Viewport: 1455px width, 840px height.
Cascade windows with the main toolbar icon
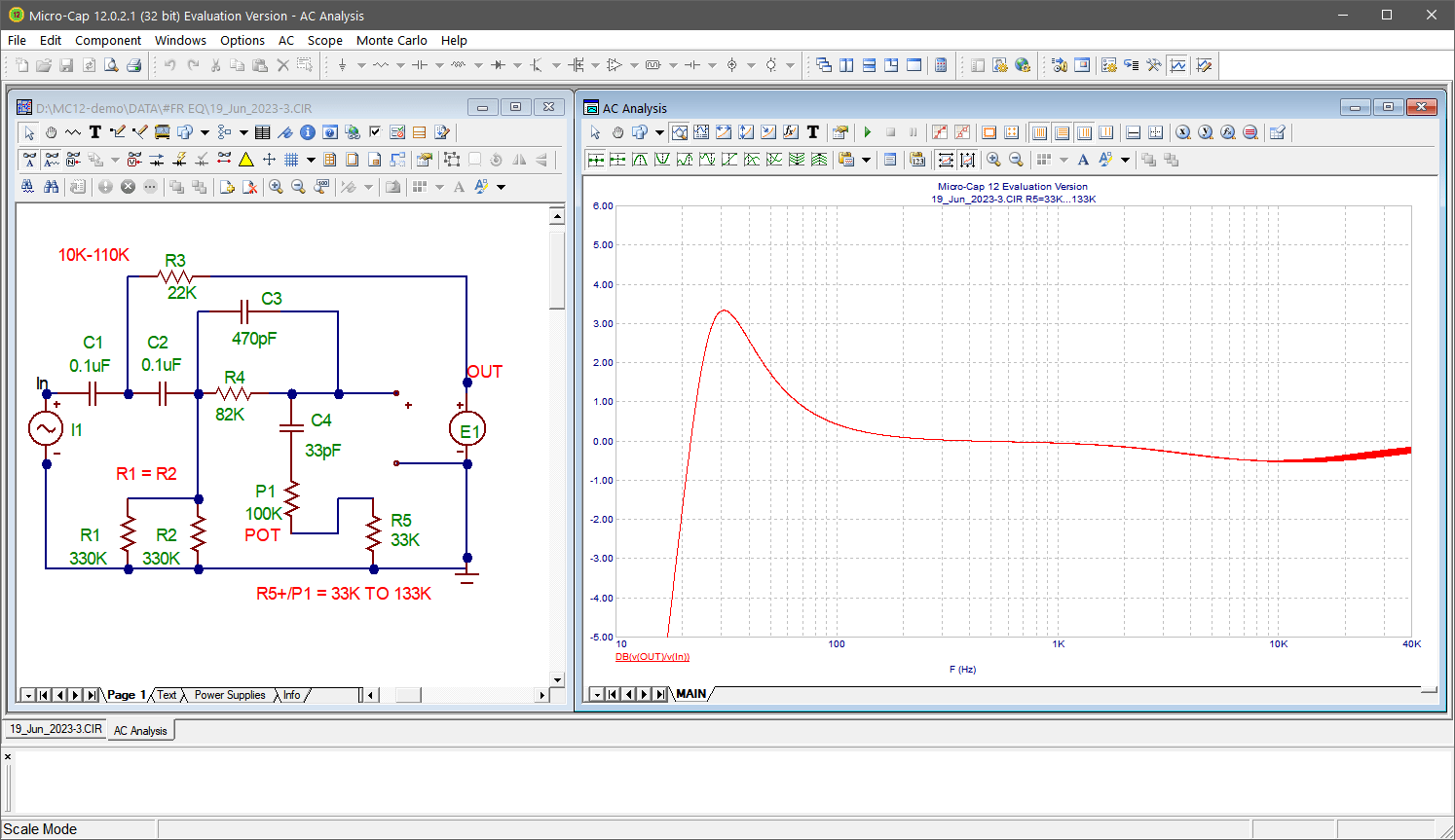pyautogui.click(x=824, y=65)
